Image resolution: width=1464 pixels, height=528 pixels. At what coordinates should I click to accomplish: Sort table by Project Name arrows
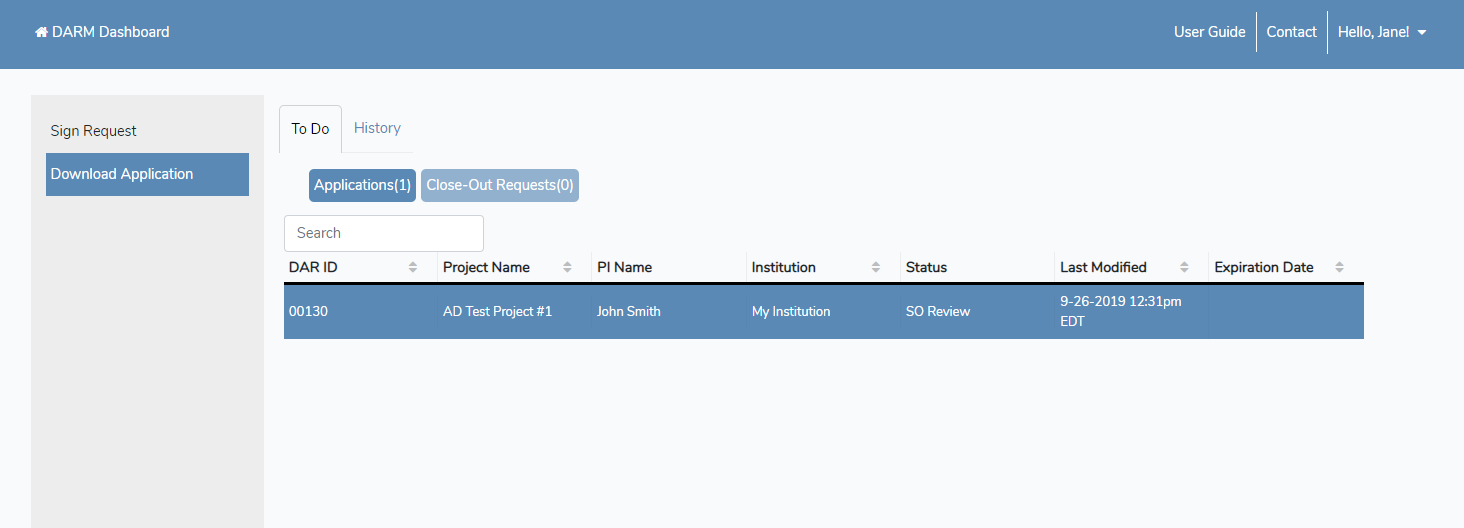(567, 267)
